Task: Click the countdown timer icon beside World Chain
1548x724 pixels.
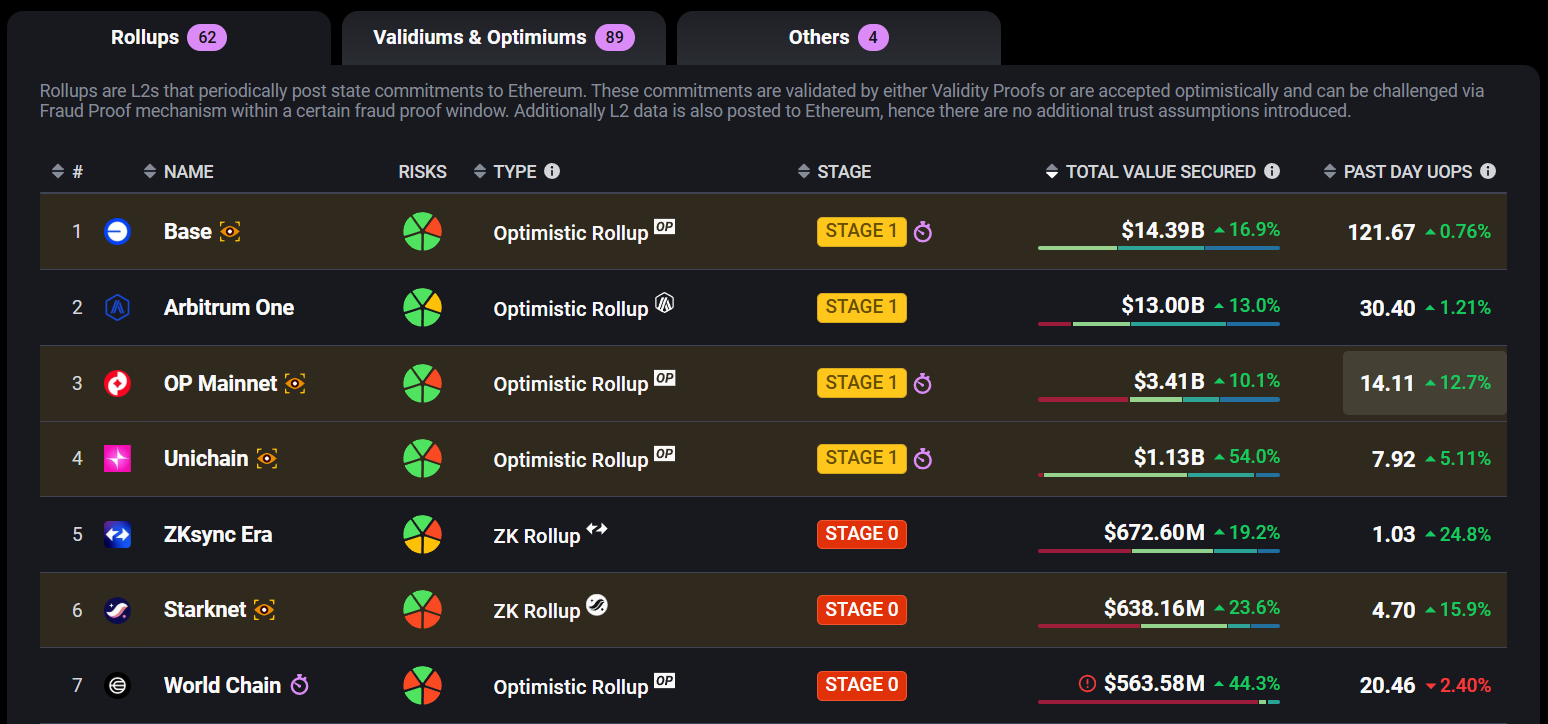Action: pyautogui.click(x=300, y=685)
